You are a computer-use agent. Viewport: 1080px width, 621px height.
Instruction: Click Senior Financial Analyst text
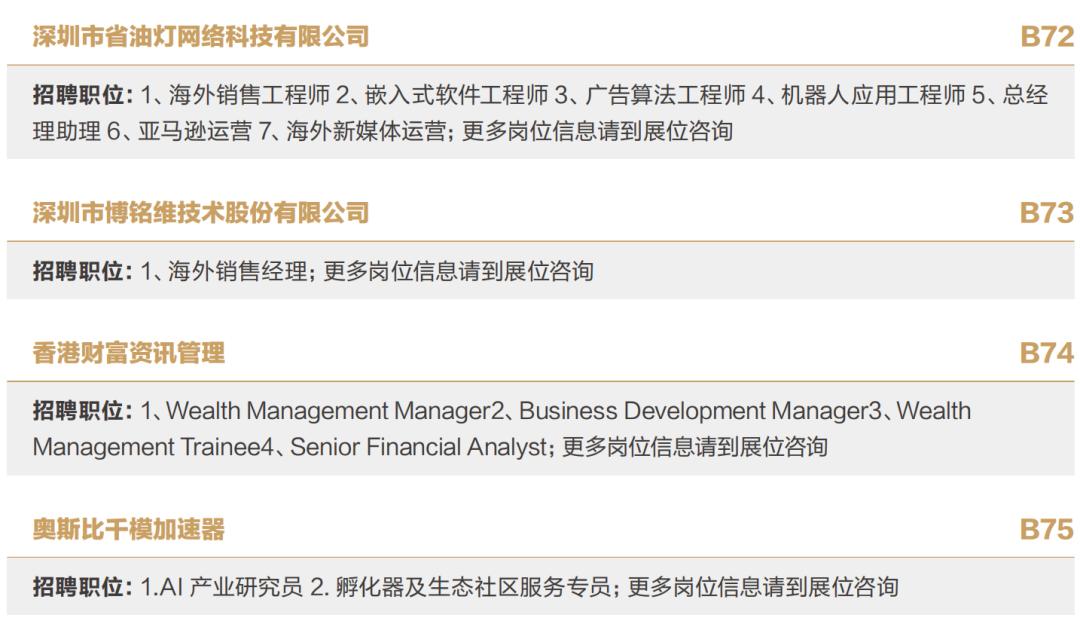(419, 448)
